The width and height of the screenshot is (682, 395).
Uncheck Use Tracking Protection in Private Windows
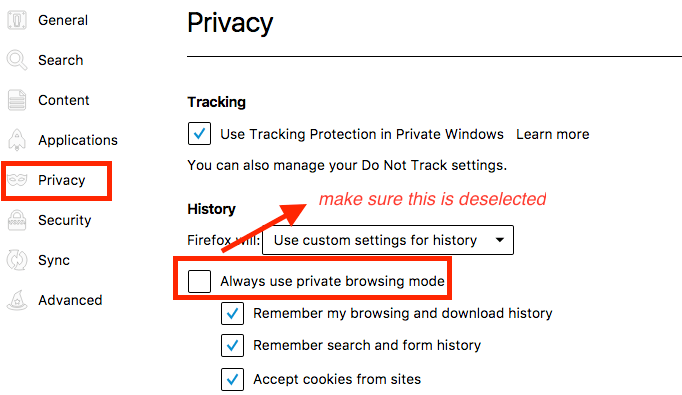pos(199,134)
